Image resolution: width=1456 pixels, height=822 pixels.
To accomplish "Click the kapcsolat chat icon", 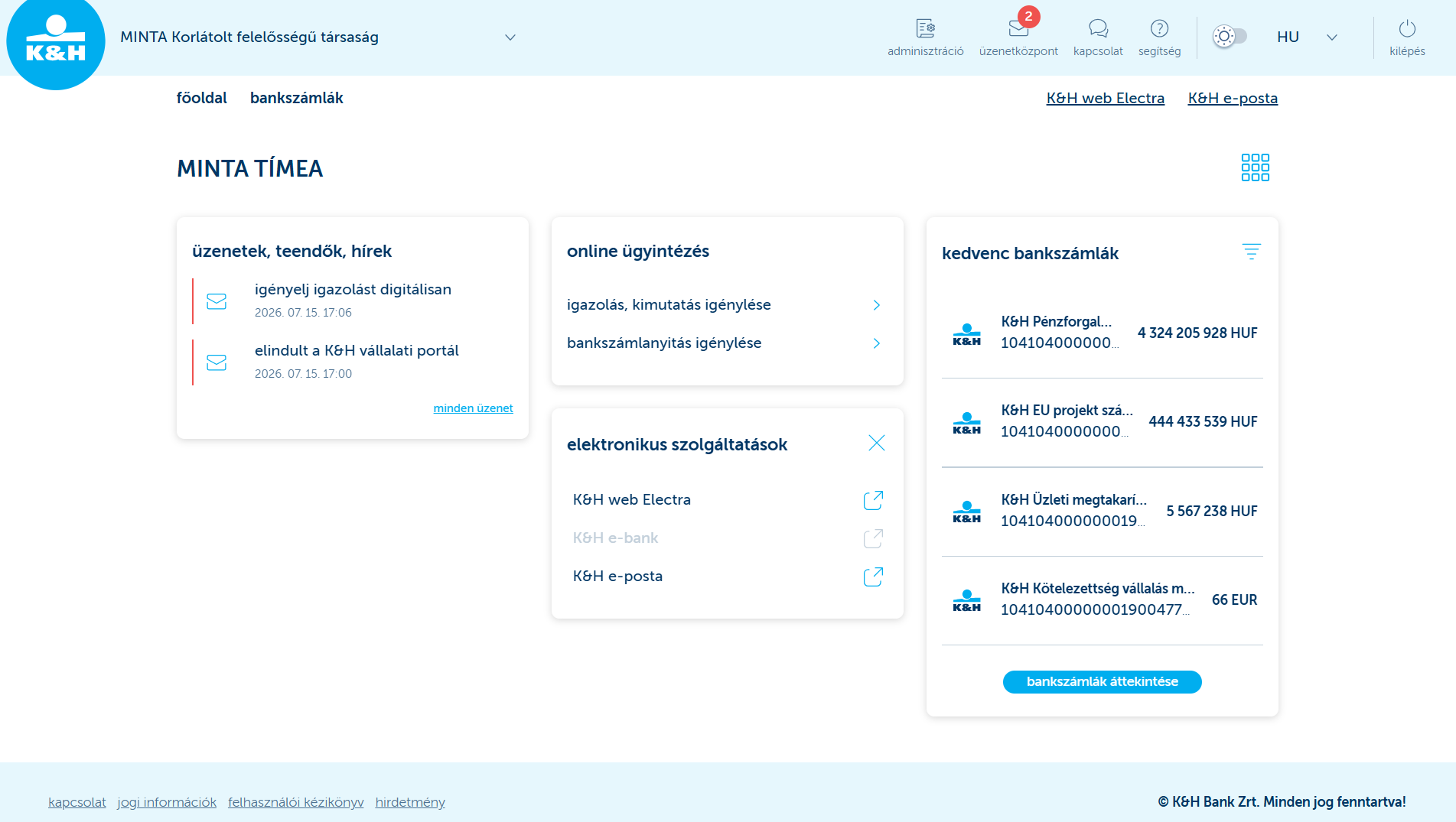I will tap(1098, 29).
